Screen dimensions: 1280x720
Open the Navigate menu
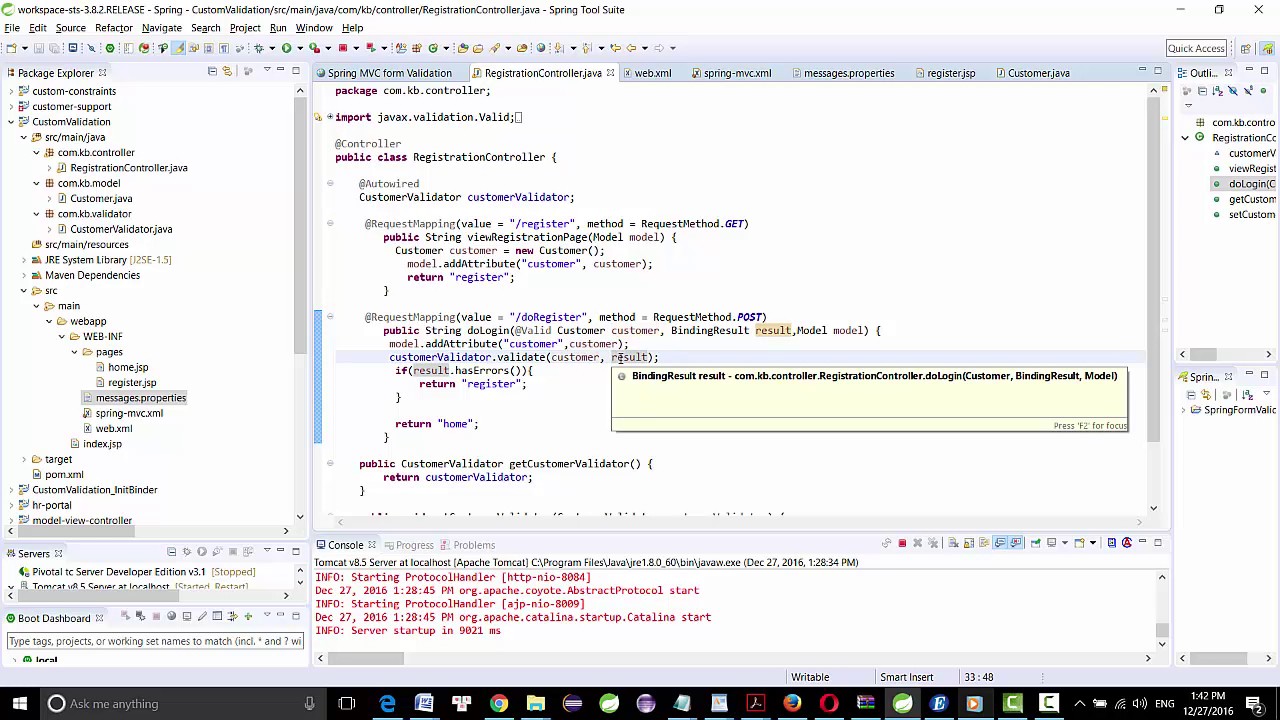161,28
